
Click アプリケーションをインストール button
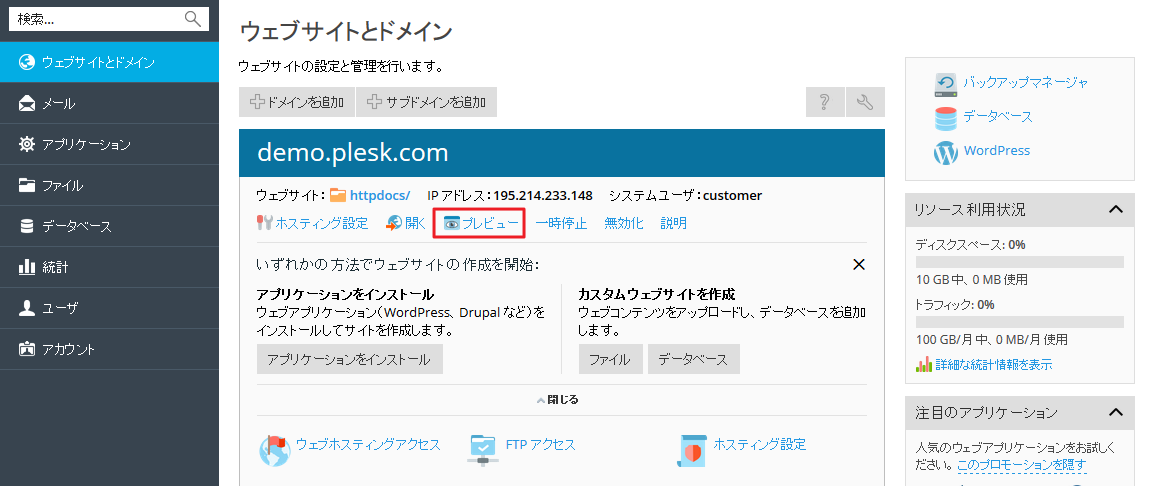[349, 359]
